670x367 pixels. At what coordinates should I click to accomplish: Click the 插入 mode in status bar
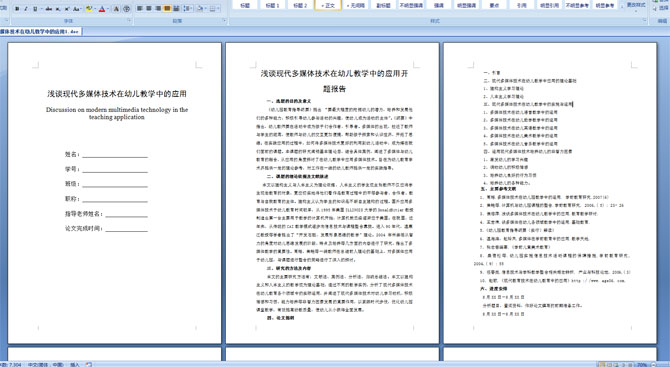tap(75, 364)
